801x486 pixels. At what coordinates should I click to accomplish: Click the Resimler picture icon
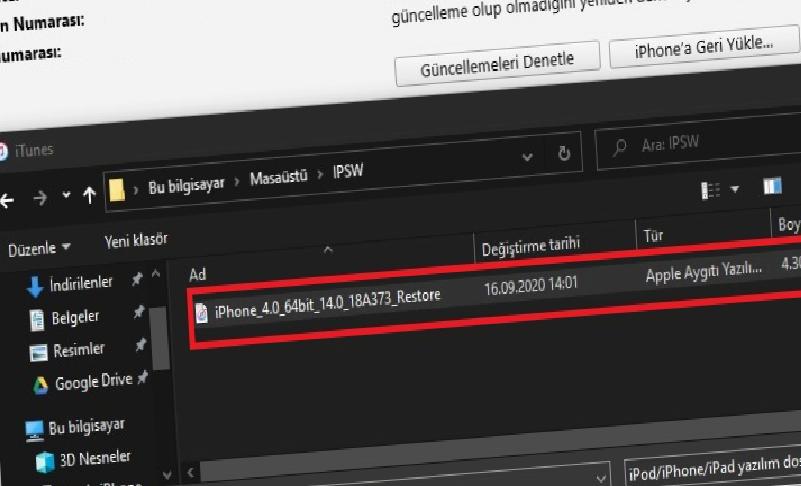point(38,353)
